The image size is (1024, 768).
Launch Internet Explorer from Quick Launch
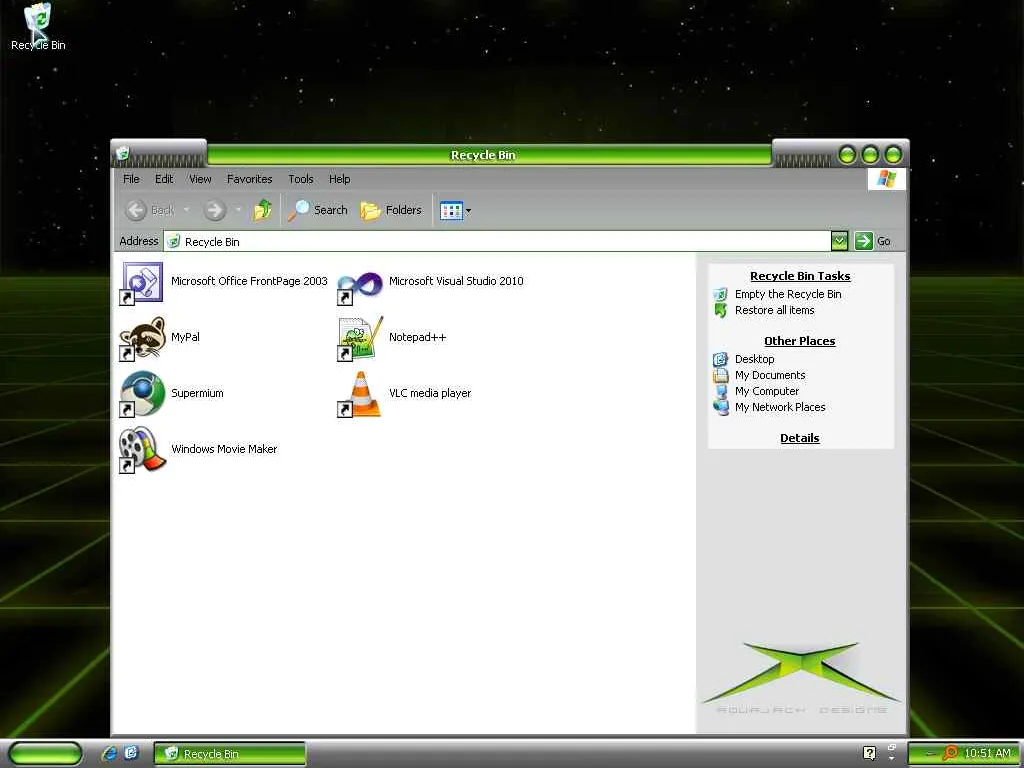click(x=109, y=753)
